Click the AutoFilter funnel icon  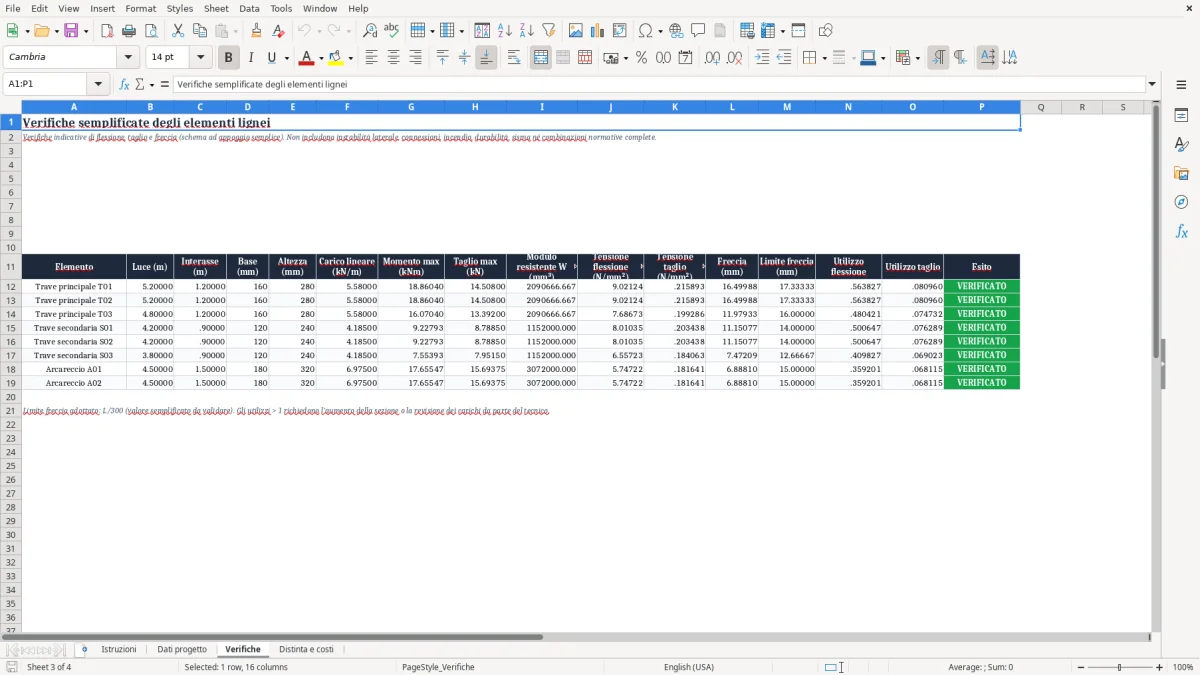click(548, 31)
